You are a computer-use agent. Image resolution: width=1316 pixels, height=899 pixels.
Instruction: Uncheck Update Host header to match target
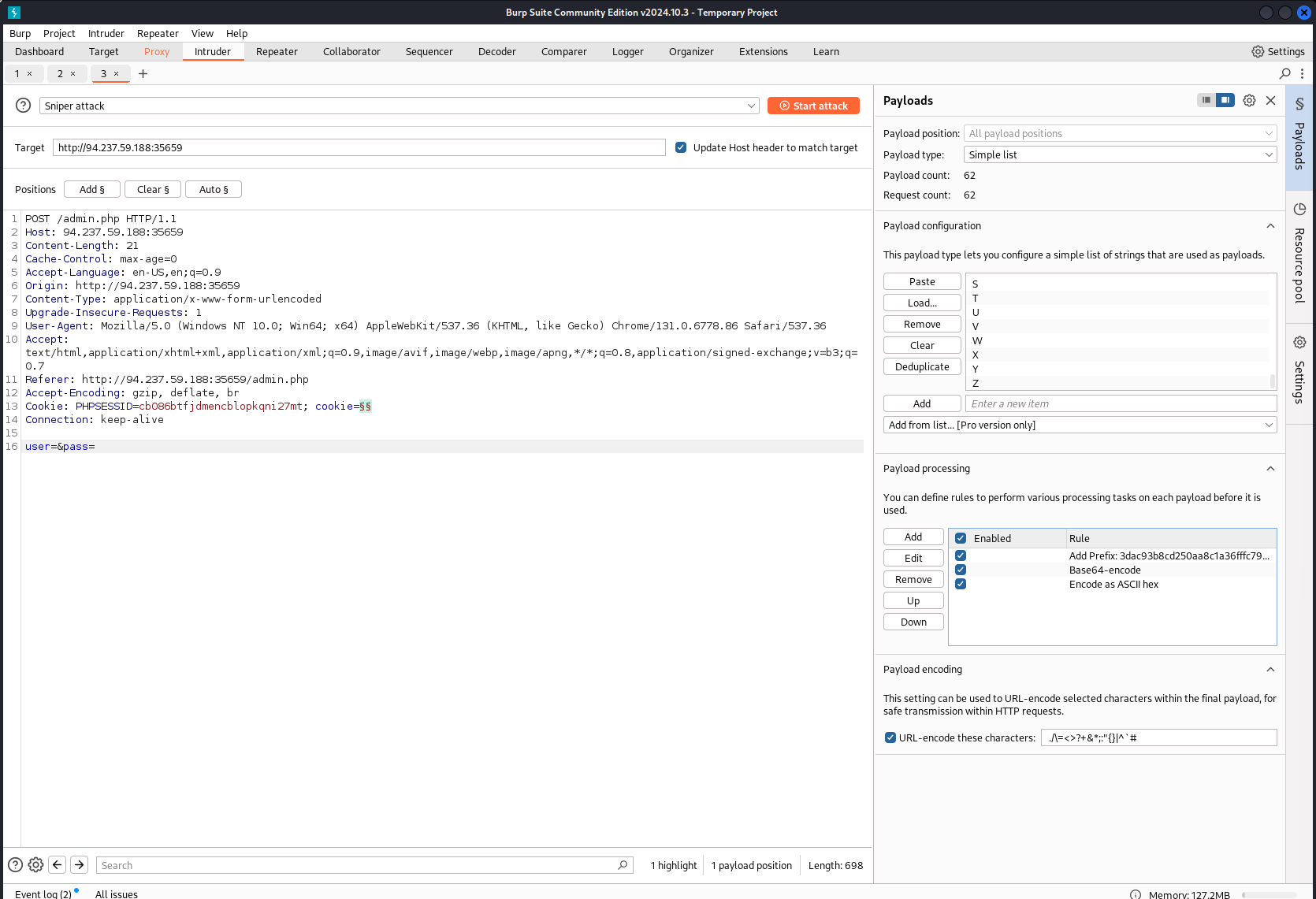(681, 147)
